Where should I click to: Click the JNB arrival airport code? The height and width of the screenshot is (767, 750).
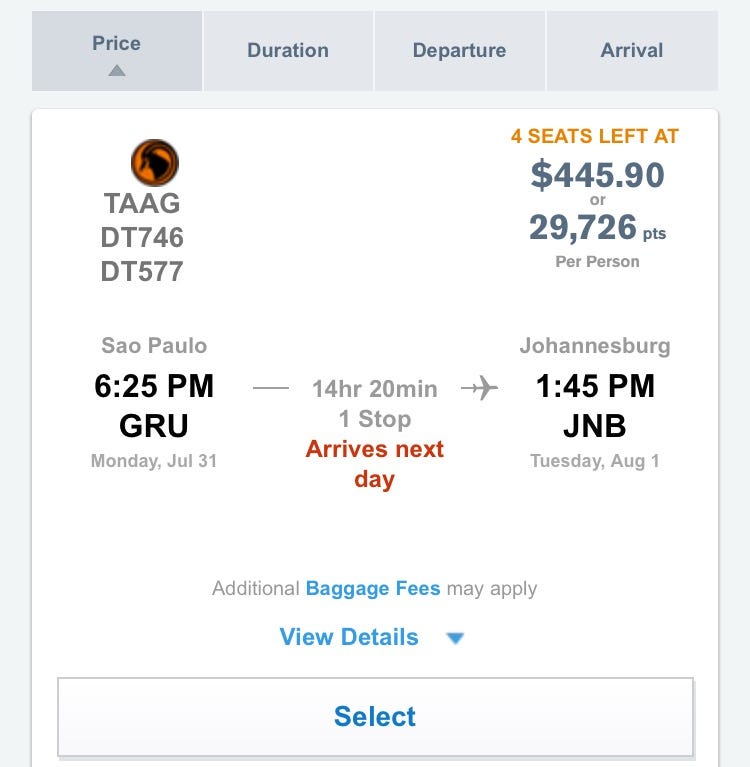tap(595, 426)
